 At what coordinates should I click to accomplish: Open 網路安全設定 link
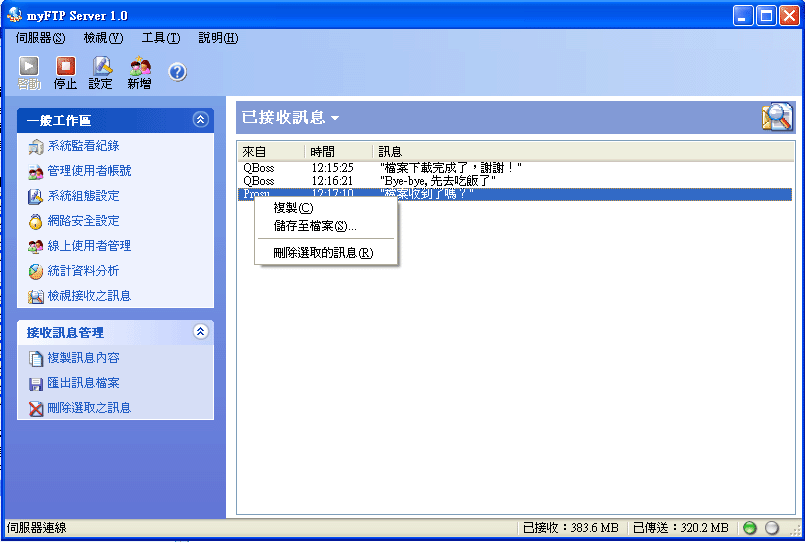[83, 221]
